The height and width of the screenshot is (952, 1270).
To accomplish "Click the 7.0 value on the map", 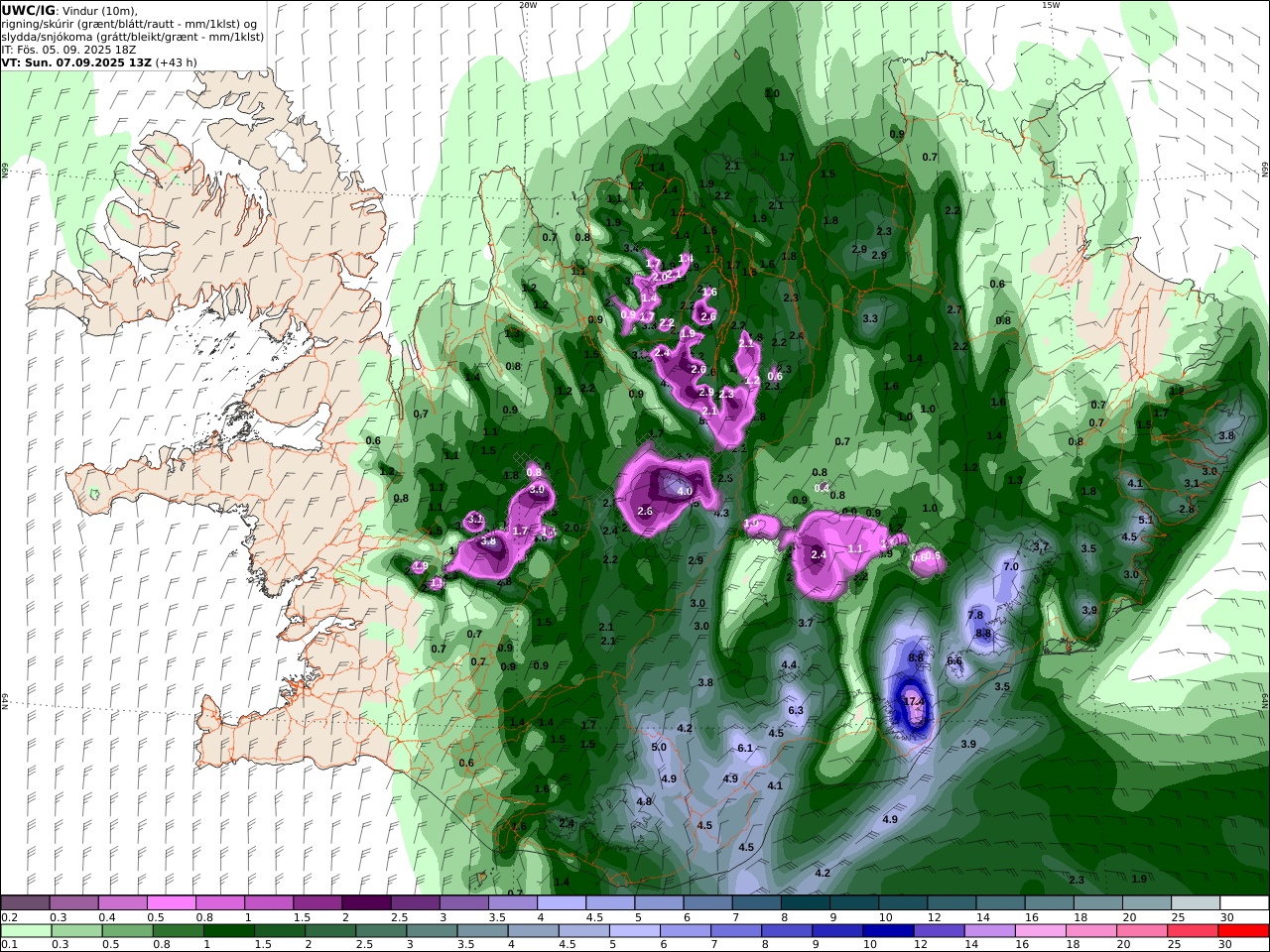I will click(x=1011, y=567).
